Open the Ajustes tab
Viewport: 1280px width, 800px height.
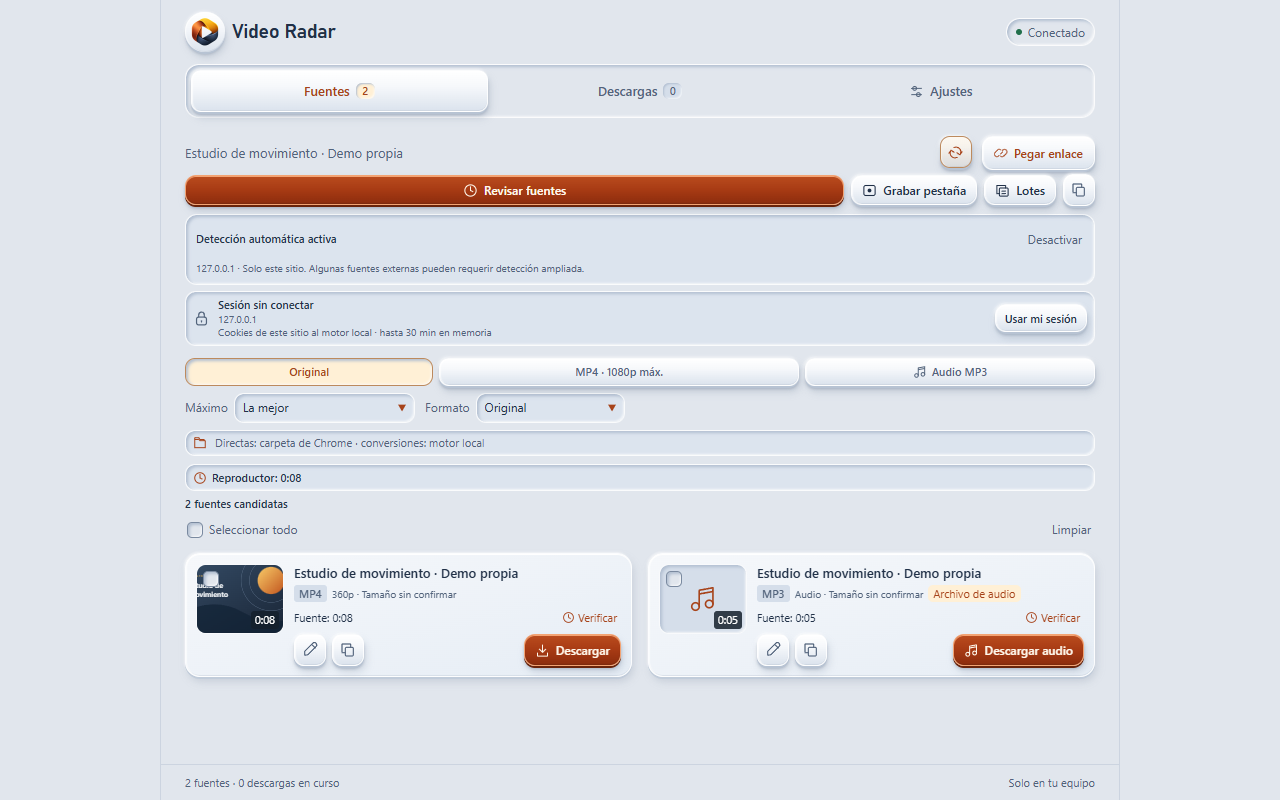pos(941,91)
